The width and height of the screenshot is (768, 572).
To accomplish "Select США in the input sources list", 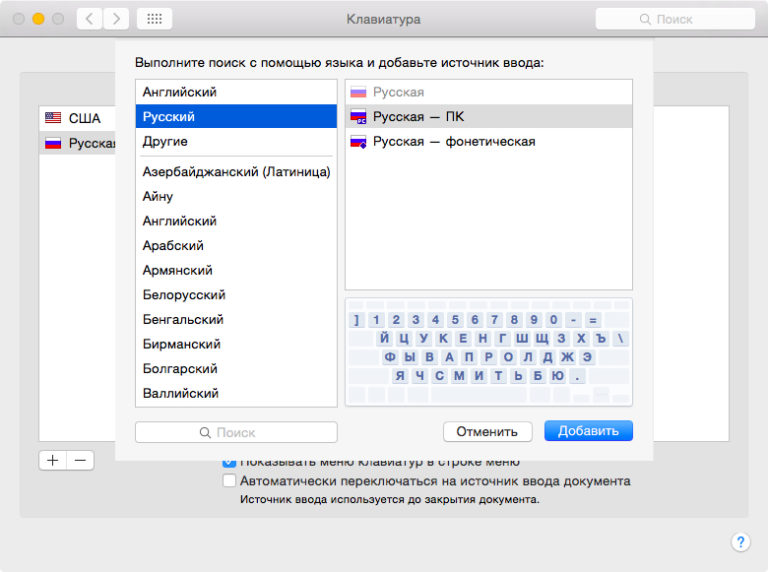I will point(77,118).
